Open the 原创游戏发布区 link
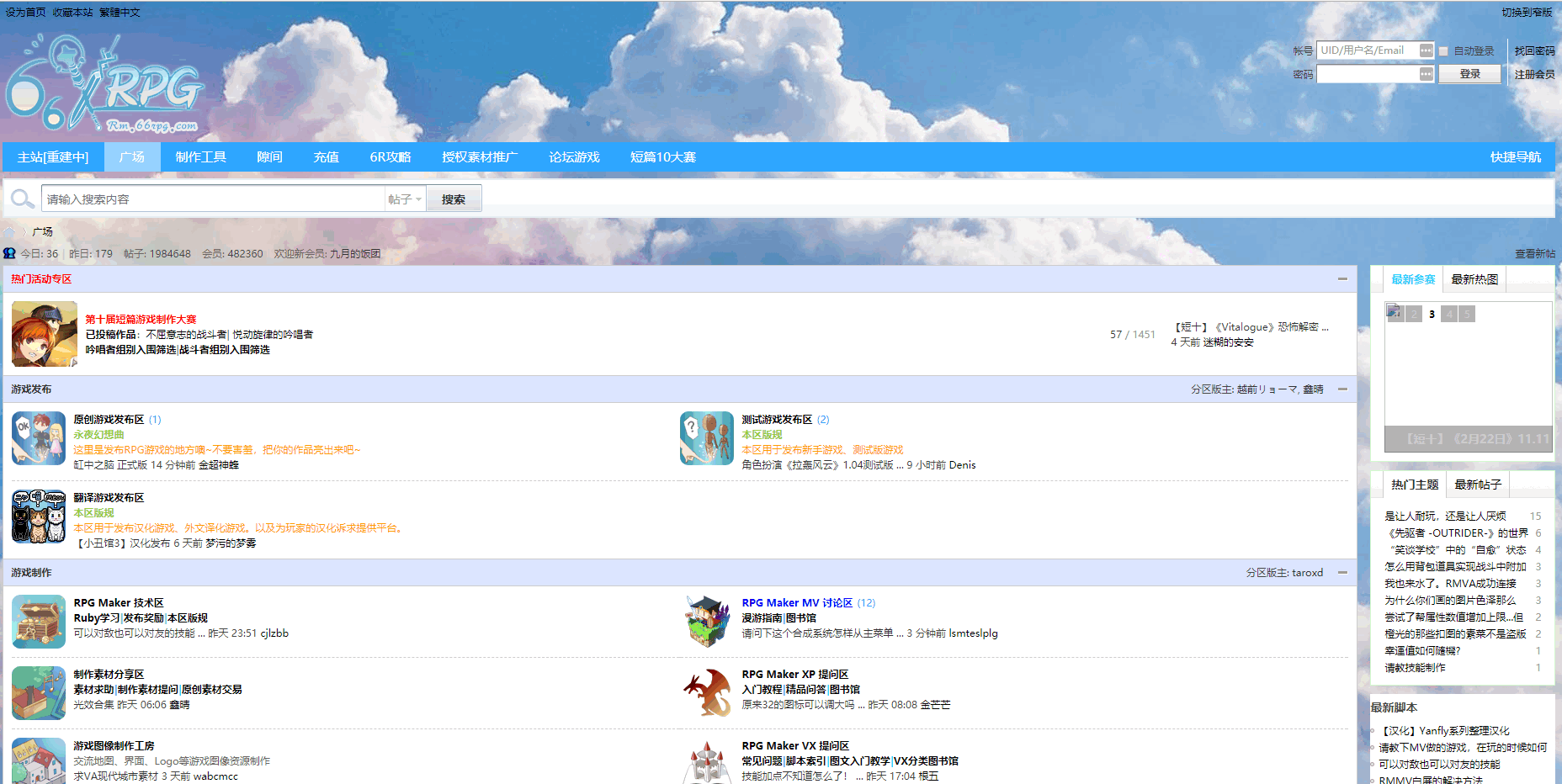 (x=109, y=420)
